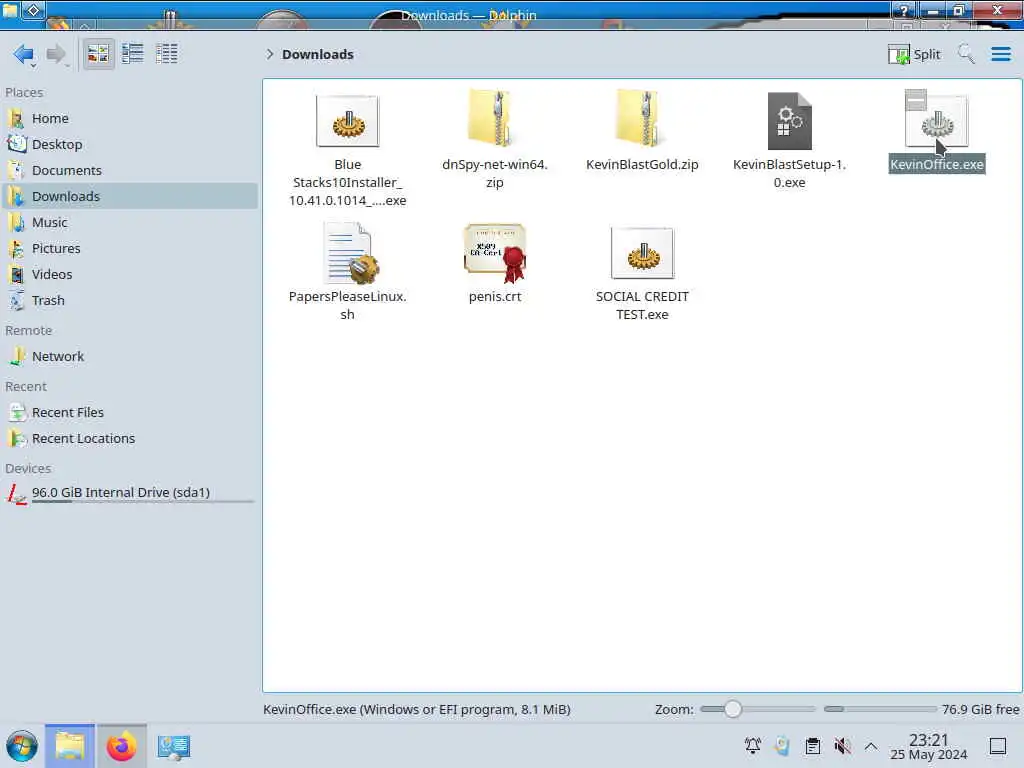Click the KevinOffice.exe file name label
The width and height of the screenshot is (1024, 768).
coord(936,165)
